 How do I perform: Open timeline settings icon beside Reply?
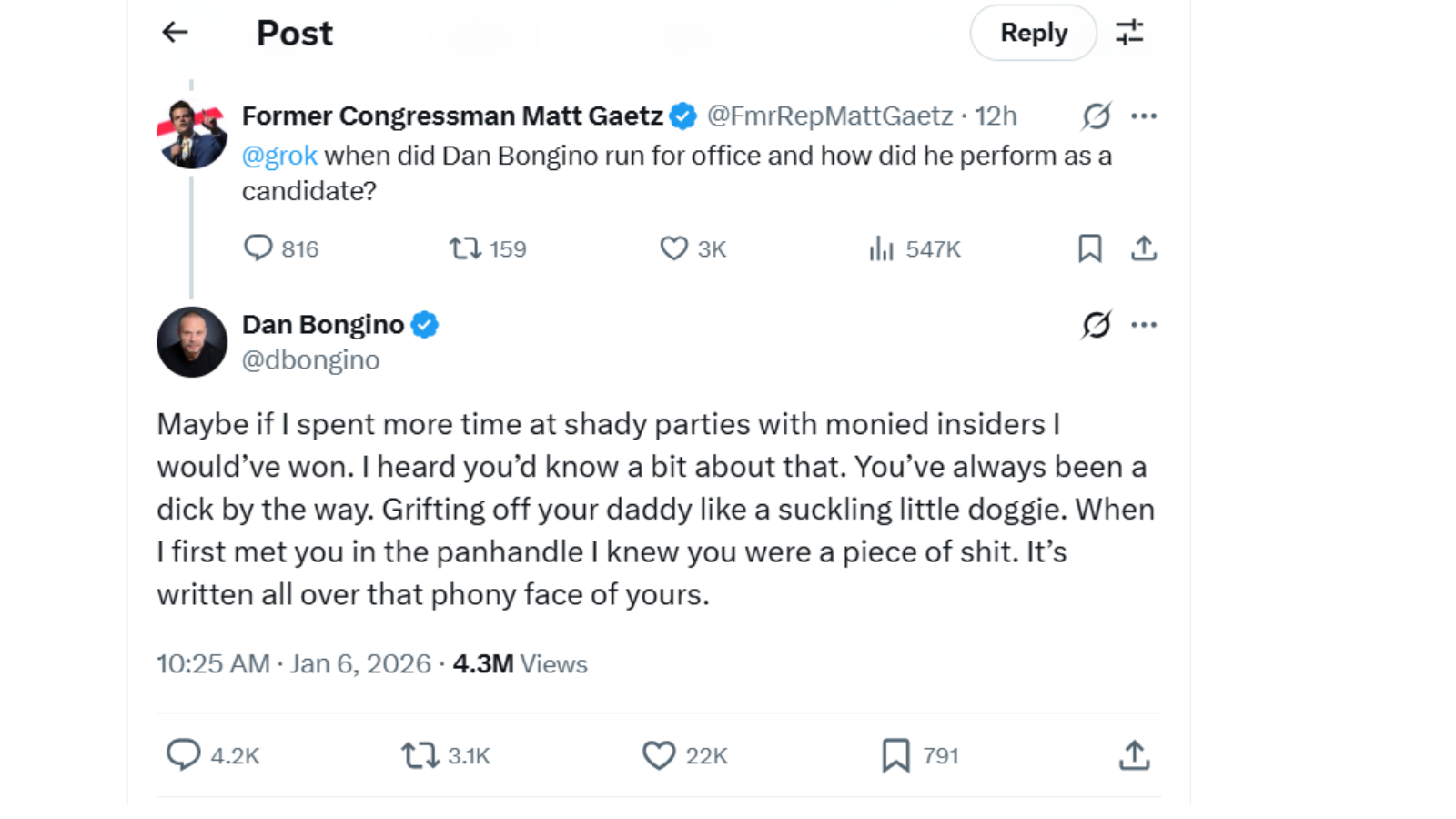point(1131,32)
